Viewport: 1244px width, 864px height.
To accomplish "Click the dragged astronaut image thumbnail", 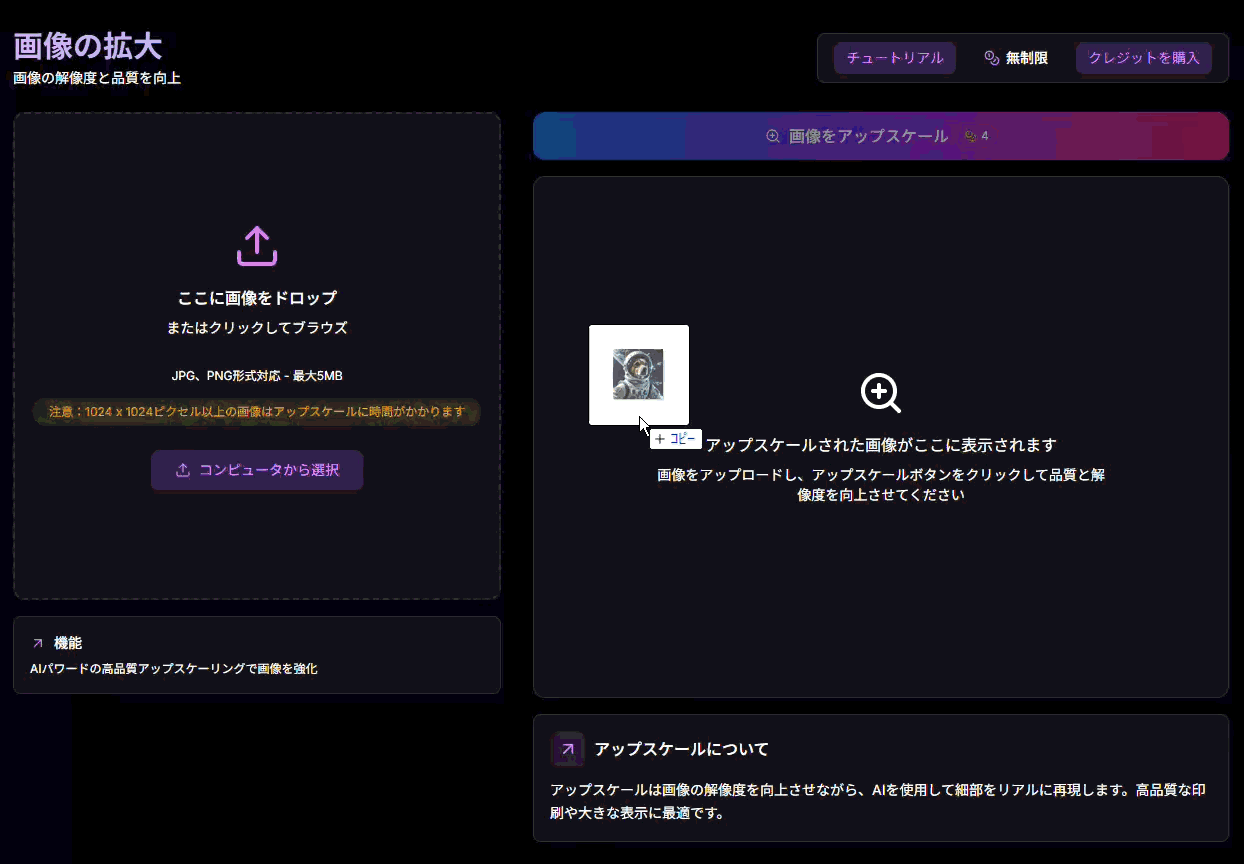I will (638, 374).
